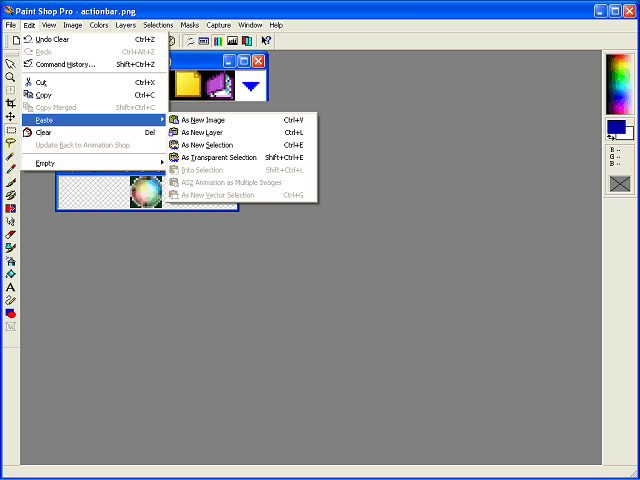
Task: Open the Image menu
Action: coord(73,25)
